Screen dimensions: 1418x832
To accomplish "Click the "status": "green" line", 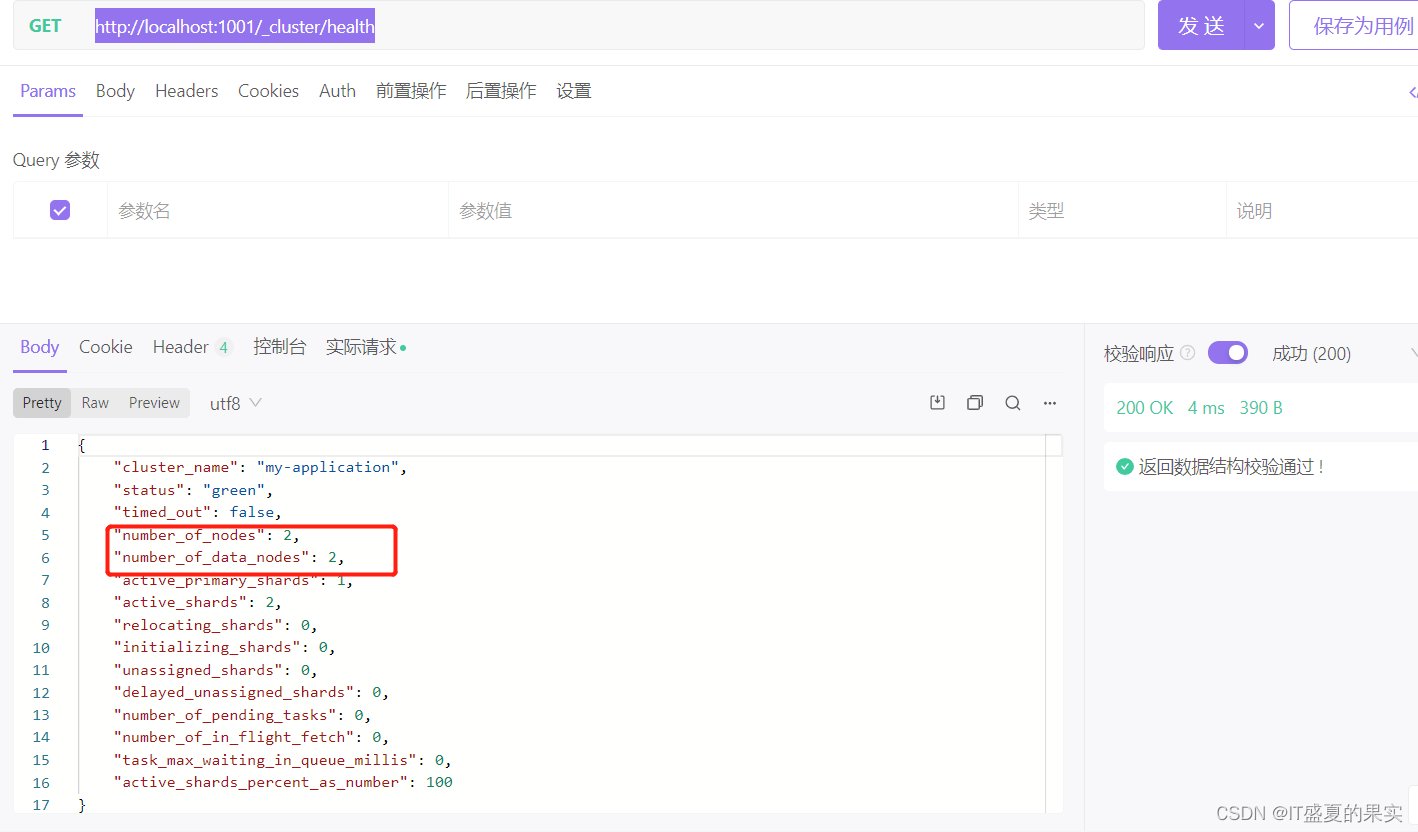I will click(x=193, y=490).
